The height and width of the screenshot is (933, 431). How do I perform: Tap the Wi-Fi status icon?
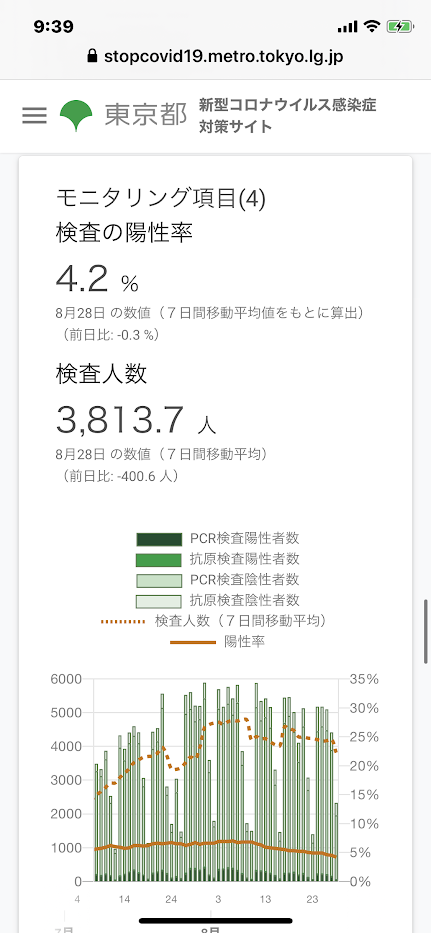[373, 27]
